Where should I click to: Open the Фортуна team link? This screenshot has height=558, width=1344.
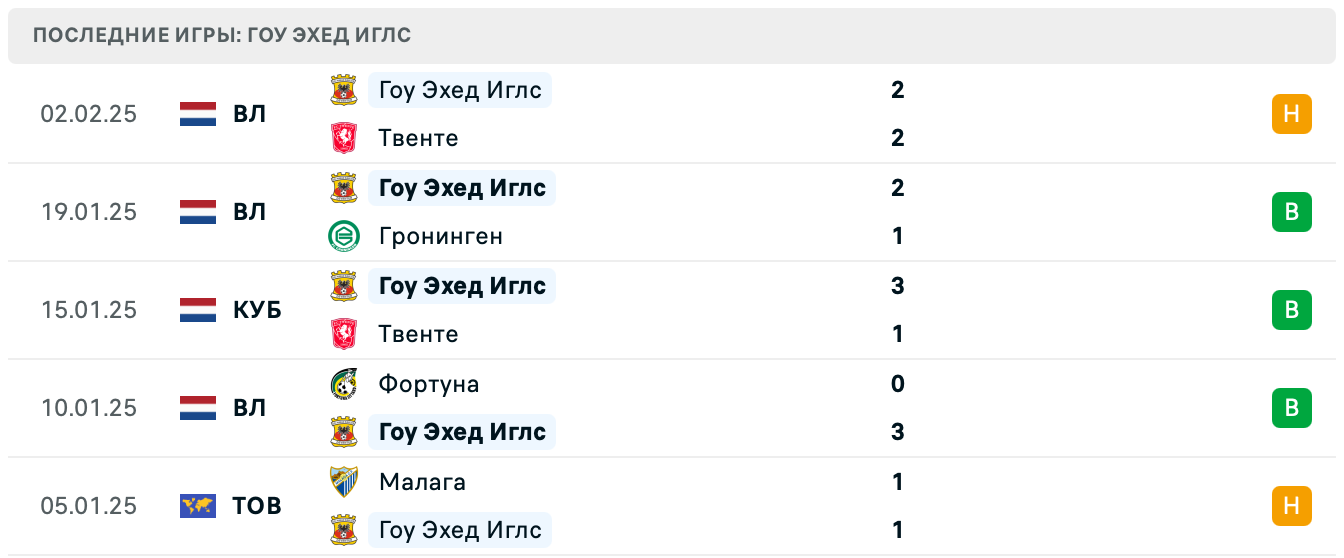[x=429, y=384]
